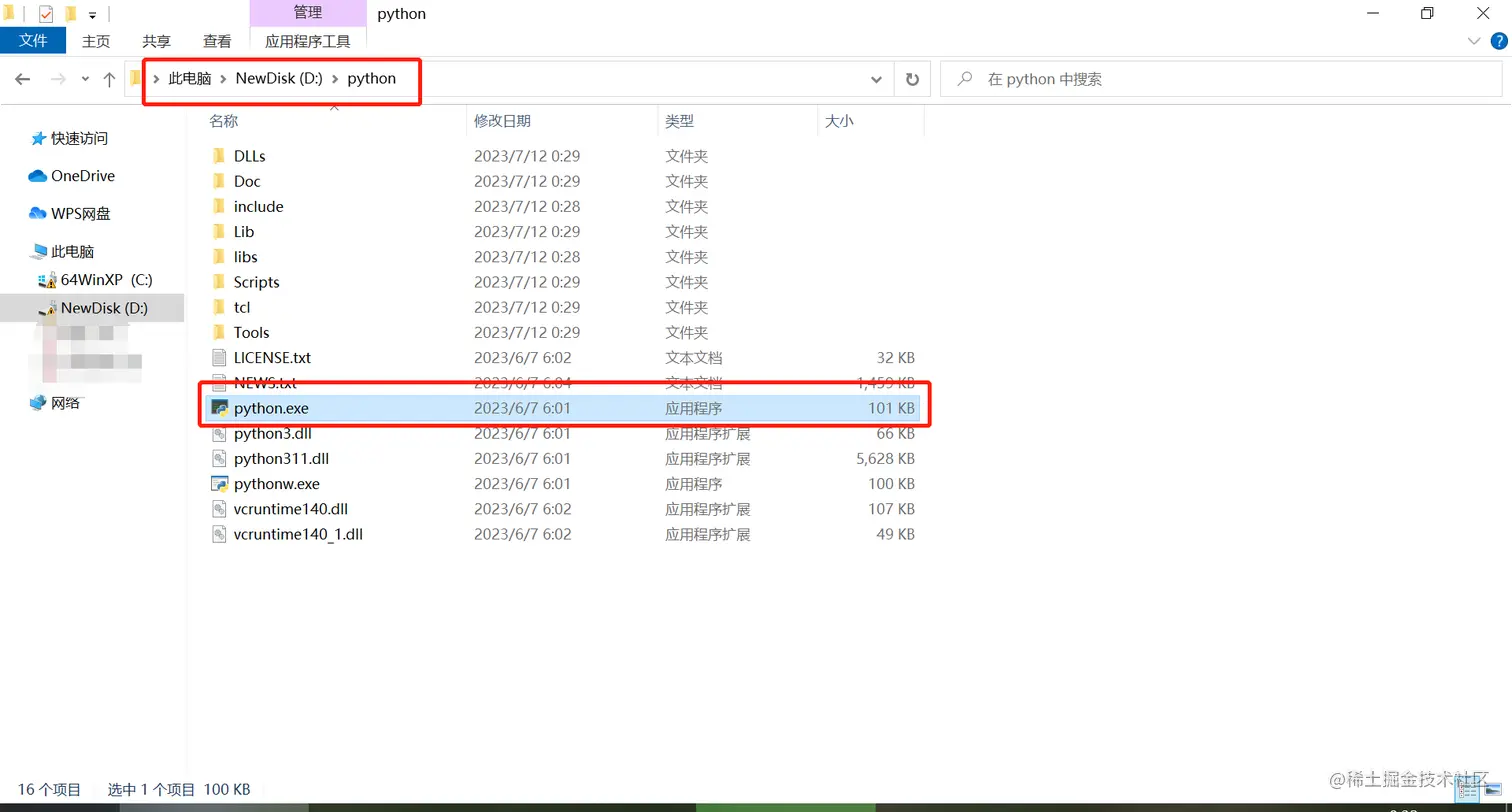
Task: Click the Forward navigation arrow
Action: pos(57,79)
